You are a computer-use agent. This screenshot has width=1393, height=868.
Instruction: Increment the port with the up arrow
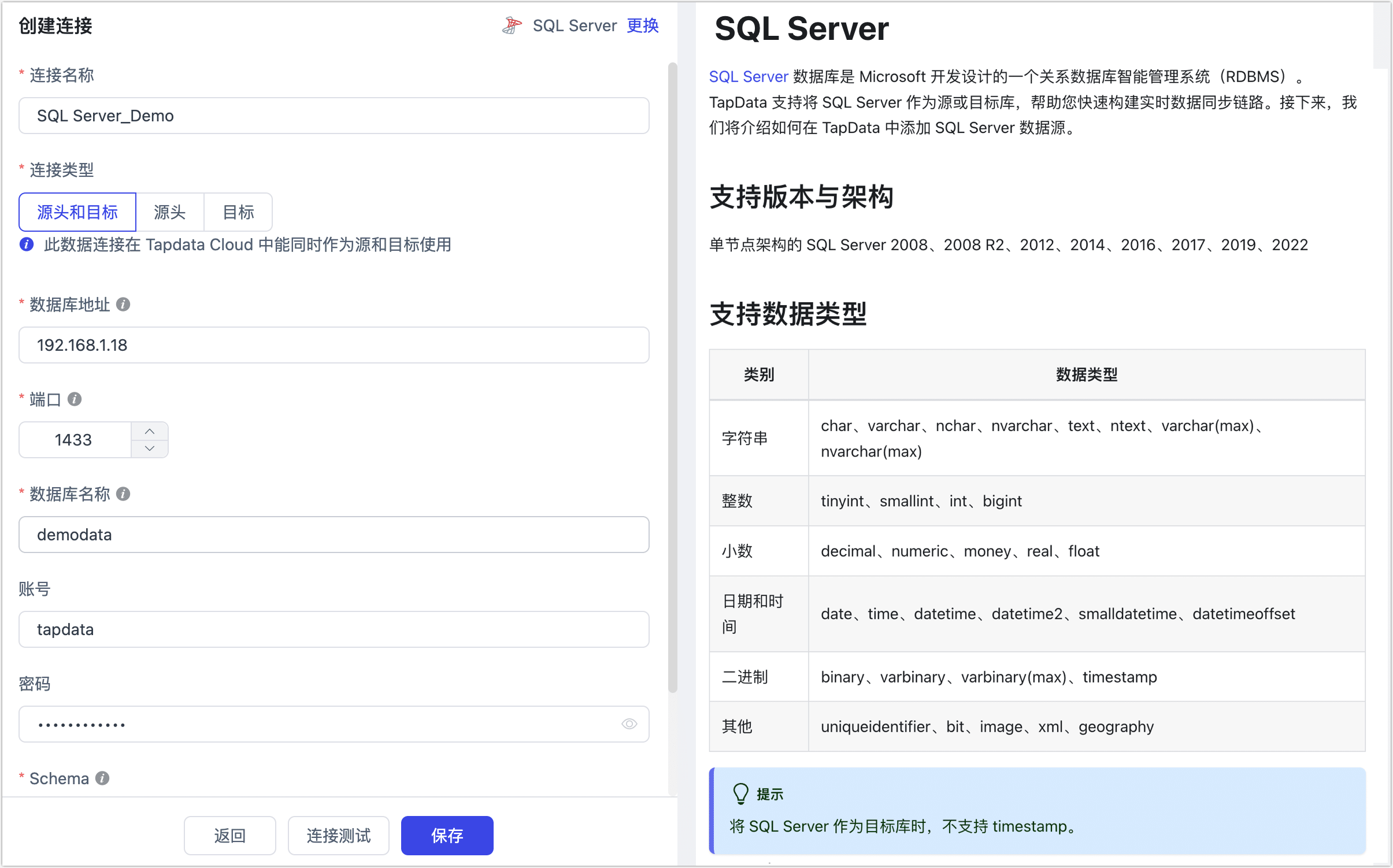click(149, 431)
